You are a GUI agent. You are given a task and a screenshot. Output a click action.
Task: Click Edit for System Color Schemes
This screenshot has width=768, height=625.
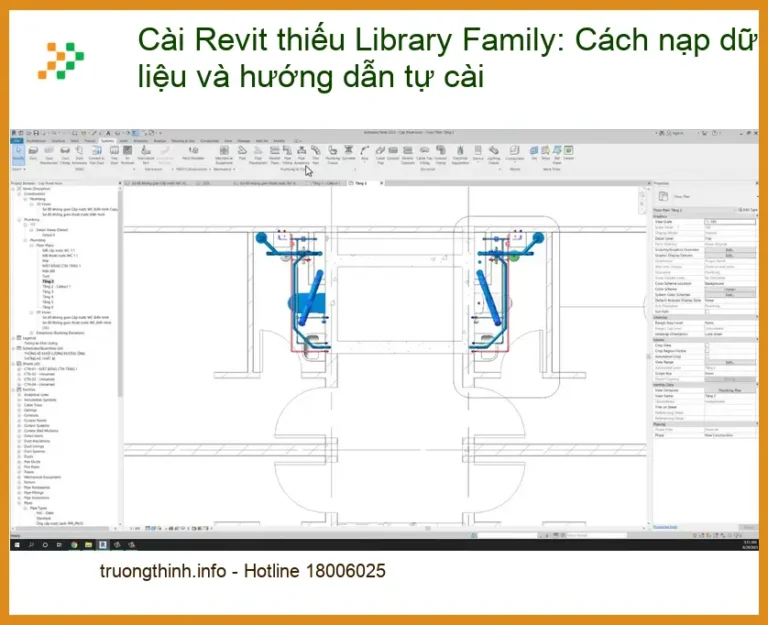(729, 295)
